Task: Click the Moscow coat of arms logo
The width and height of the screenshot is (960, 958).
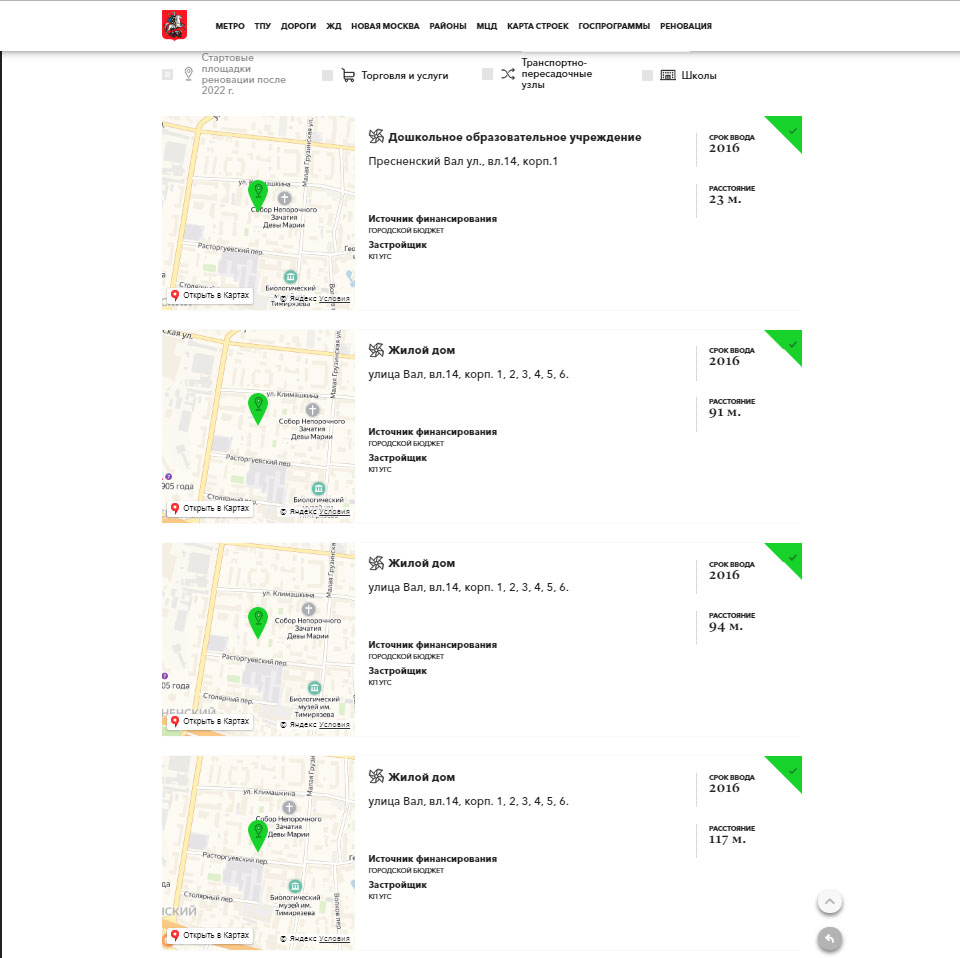Action: (174, 26)
